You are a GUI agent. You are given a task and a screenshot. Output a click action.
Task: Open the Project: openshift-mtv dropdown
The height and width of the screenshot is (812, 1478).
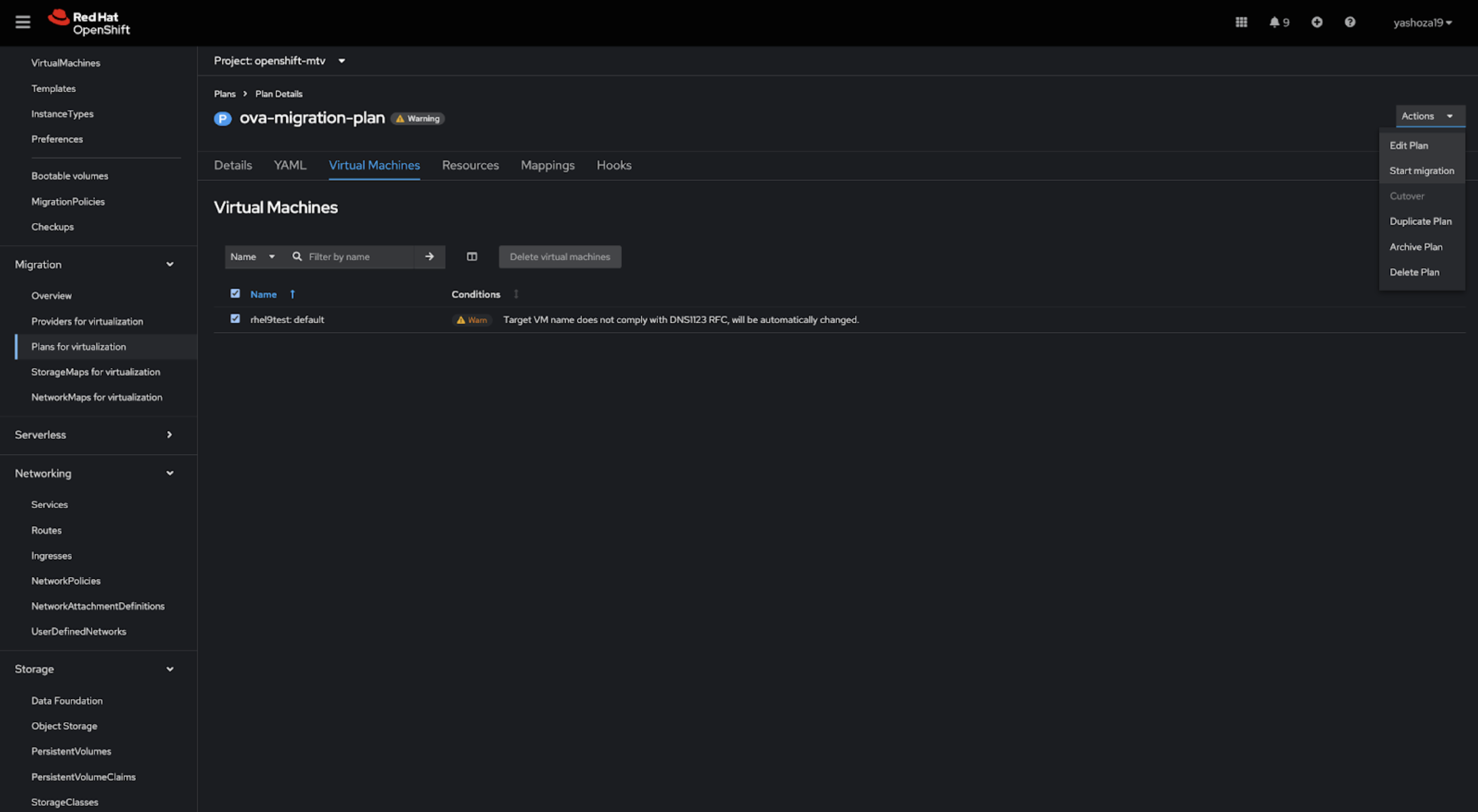click(279, 61)
